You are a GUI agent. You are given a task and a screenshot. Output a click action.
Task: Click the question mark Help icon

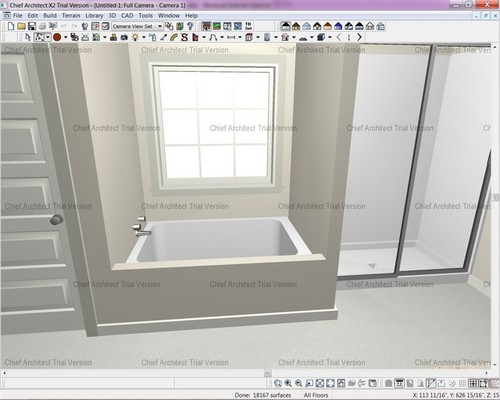190,26
